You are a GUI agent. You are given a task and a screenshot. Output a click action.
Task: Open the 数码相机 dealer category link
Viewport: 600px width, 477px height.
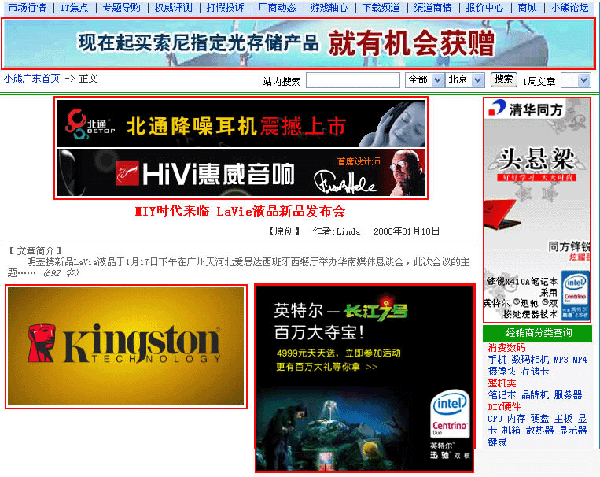click(531, 360)
